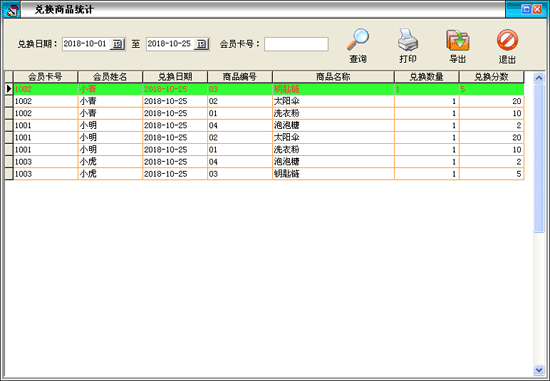Click the scrollbar down arrow

[x=538, y=369]
